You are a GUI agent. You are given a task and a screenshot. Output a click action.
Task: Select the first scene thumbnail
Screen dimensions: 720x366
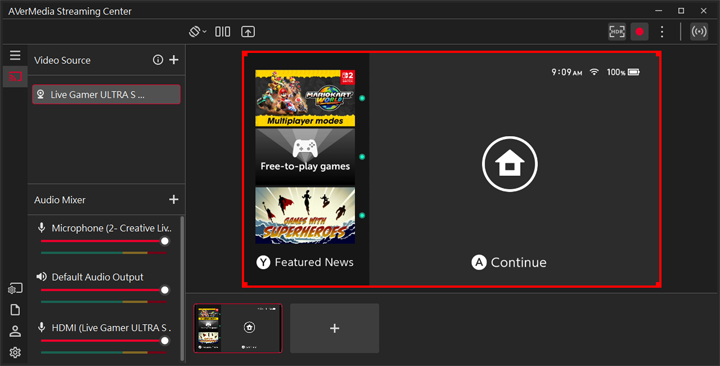click(238, 328)
